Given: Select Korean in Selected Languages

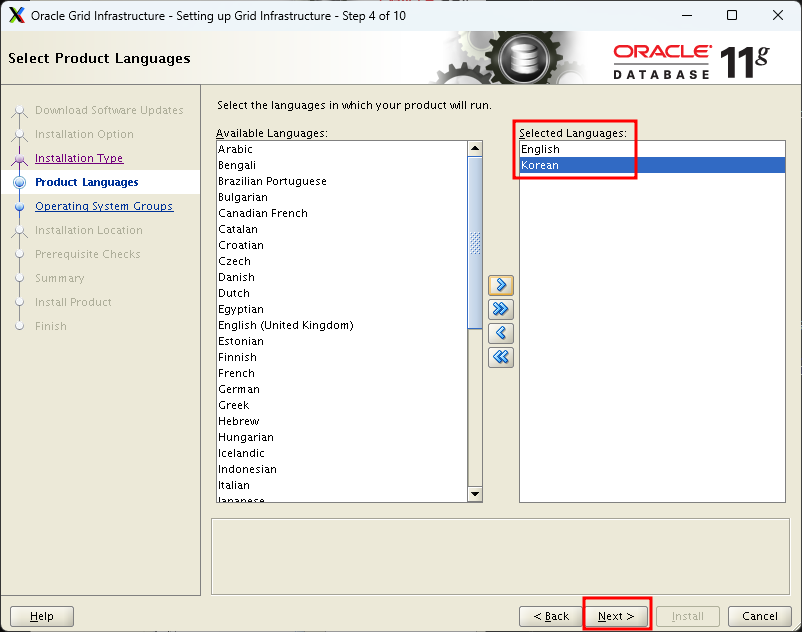Looking at the screenshot, I should (652, 165).
